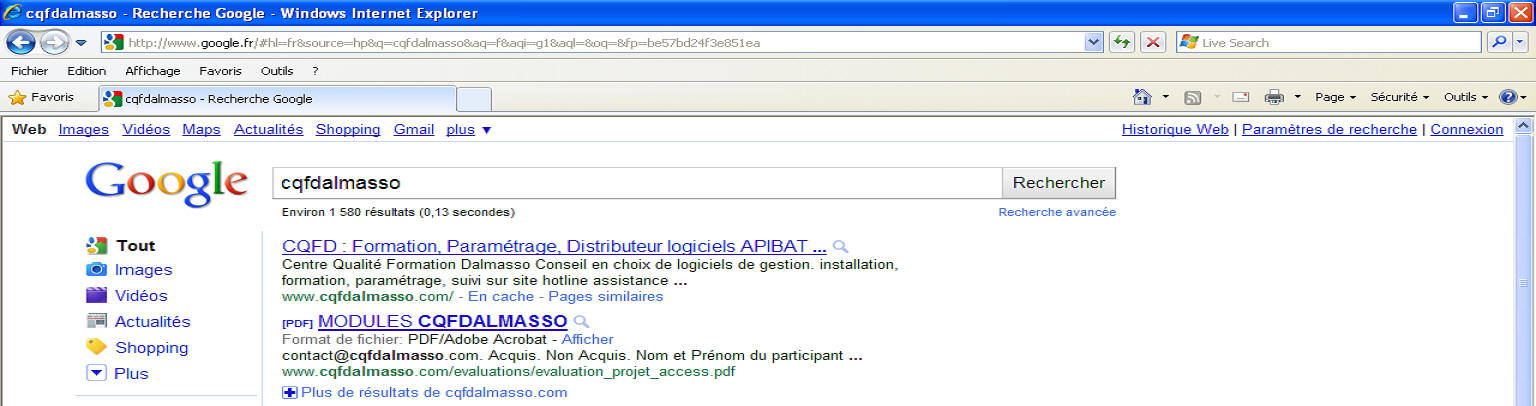Open the Outils menu in menu bar
This screenshot has width=1536, height=406.
click(x=277, y=71)
